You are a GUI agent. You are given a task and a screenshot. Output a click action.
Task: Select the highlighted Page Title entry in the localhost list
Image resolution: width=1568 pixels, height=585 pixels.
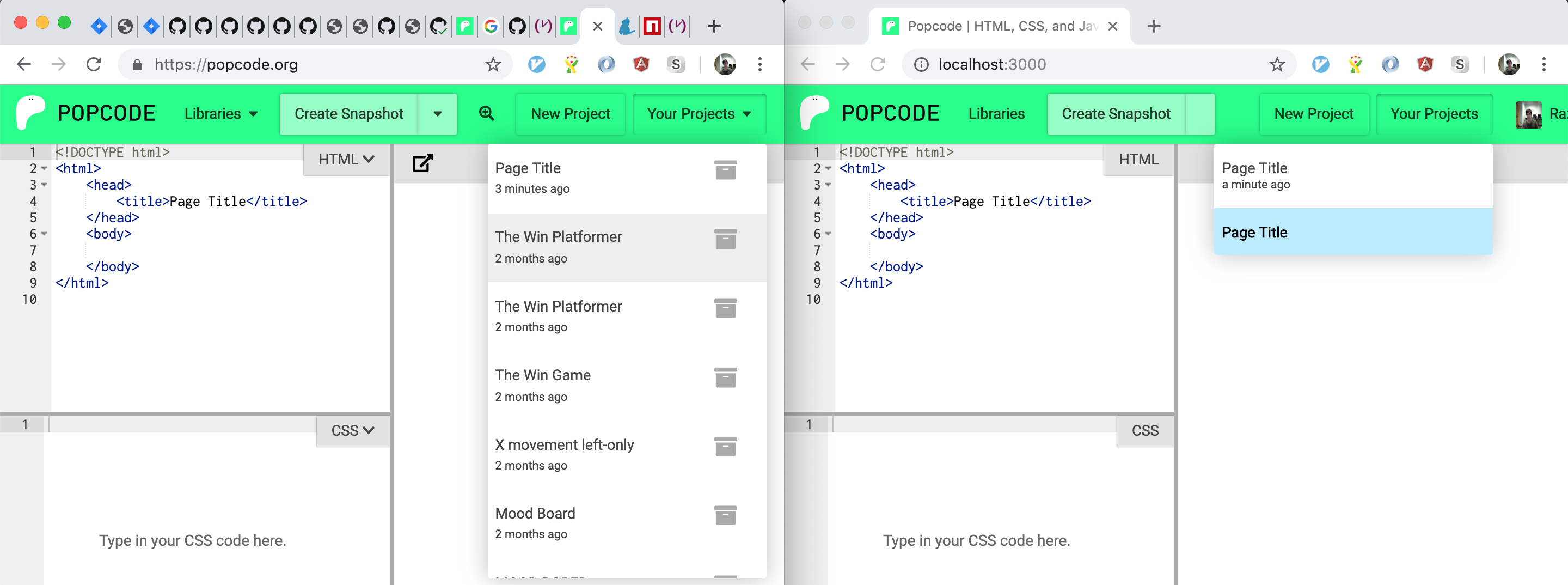click(x=1353, y=232)
